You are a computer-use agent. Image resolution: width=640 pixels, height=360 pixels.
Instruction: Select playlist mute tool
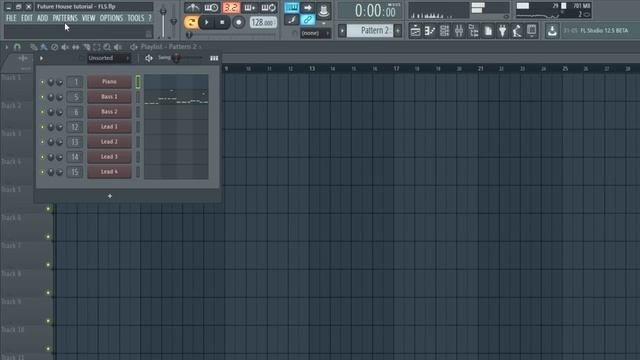click(x=65, y=47)
